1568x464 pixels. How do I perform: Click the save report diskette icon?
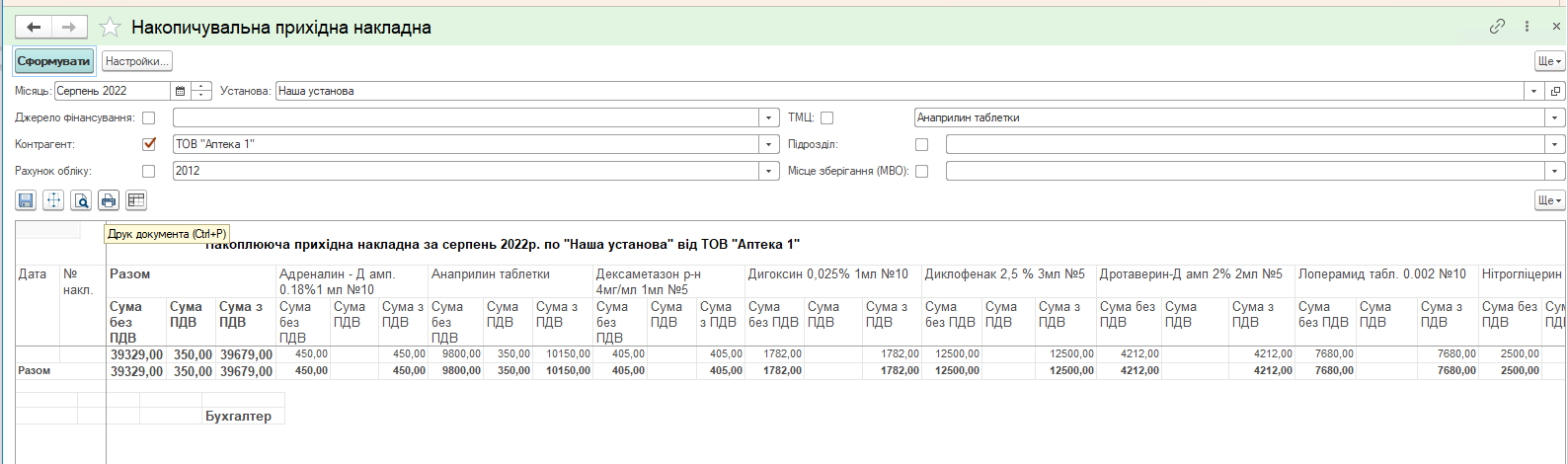(x=26, y=200)
